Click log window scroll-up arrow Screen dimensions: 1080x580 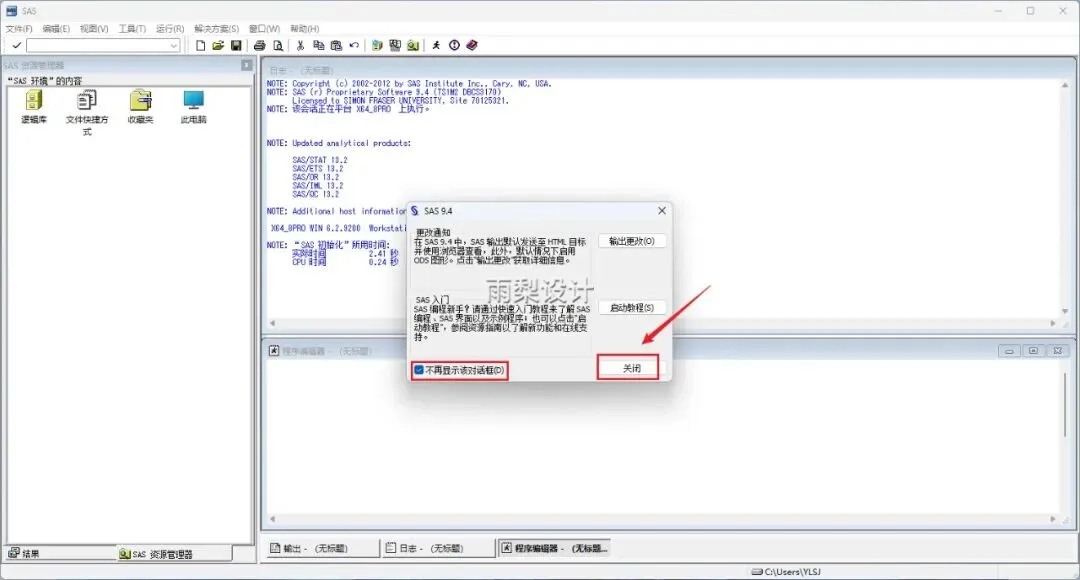pyautogui.click(x=1066, y=85)
